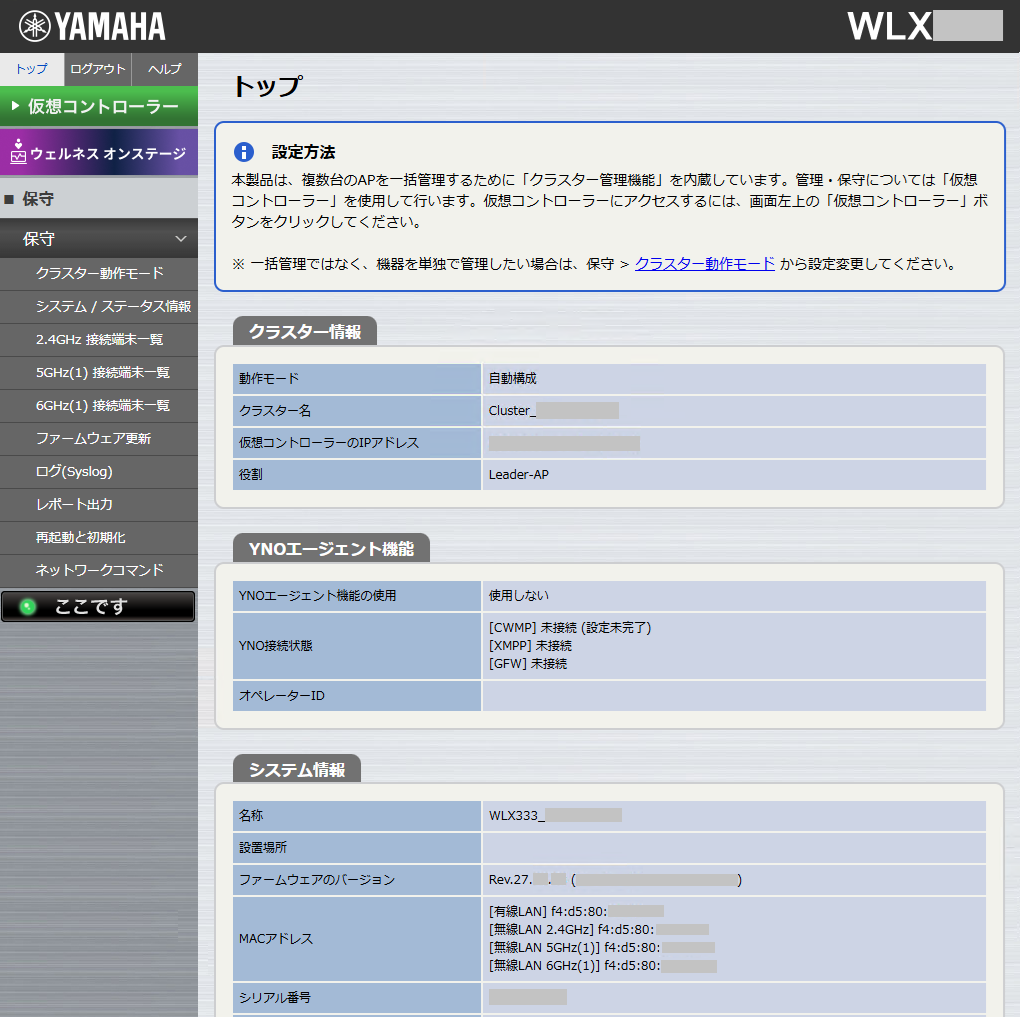This screenshot has height=1017, width=1020.
Task: Open ファームウェア更新 page
Action: pos(99,439)
